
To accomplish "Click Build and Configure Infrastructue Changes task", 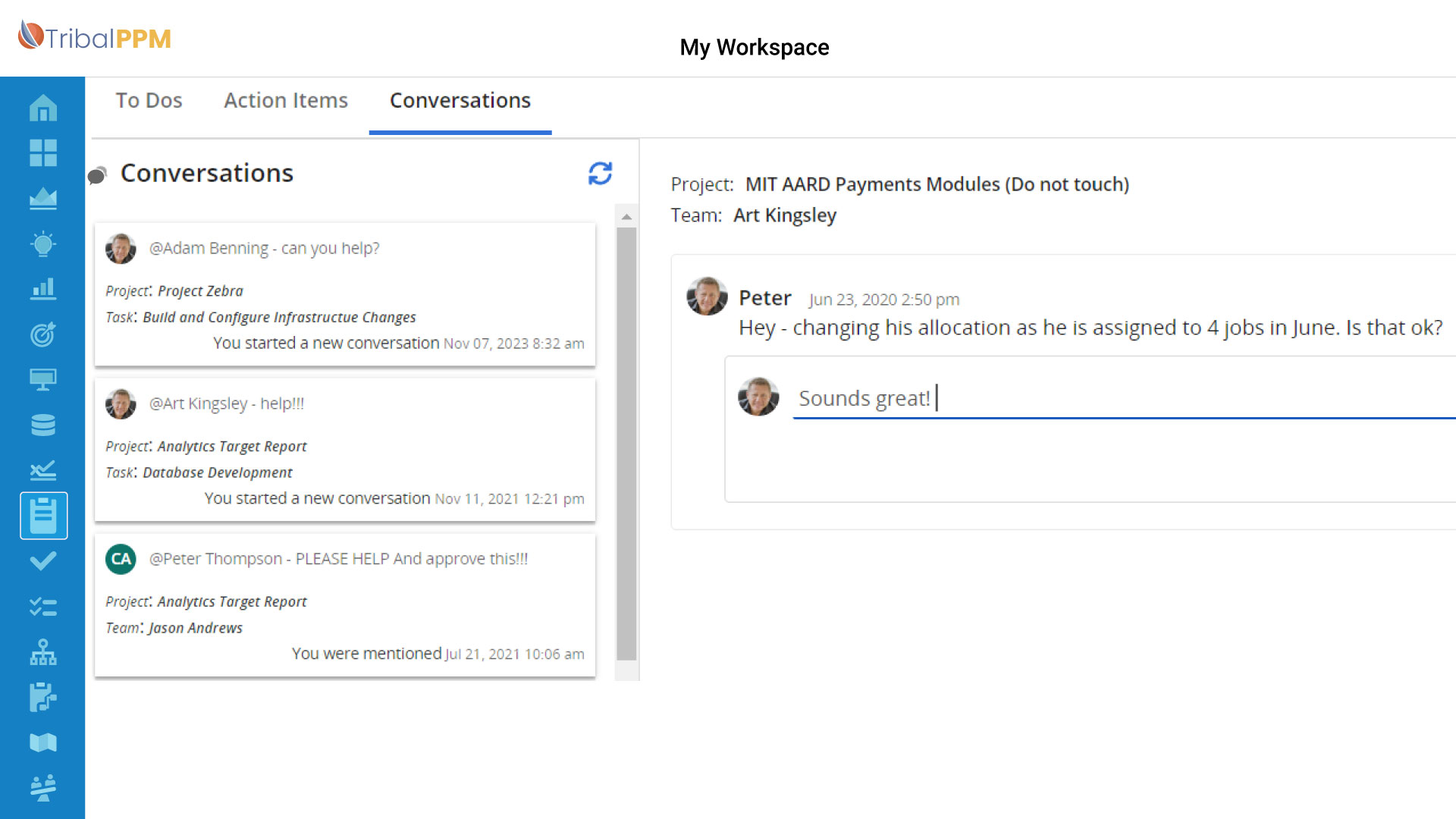I will pos(279,318).
